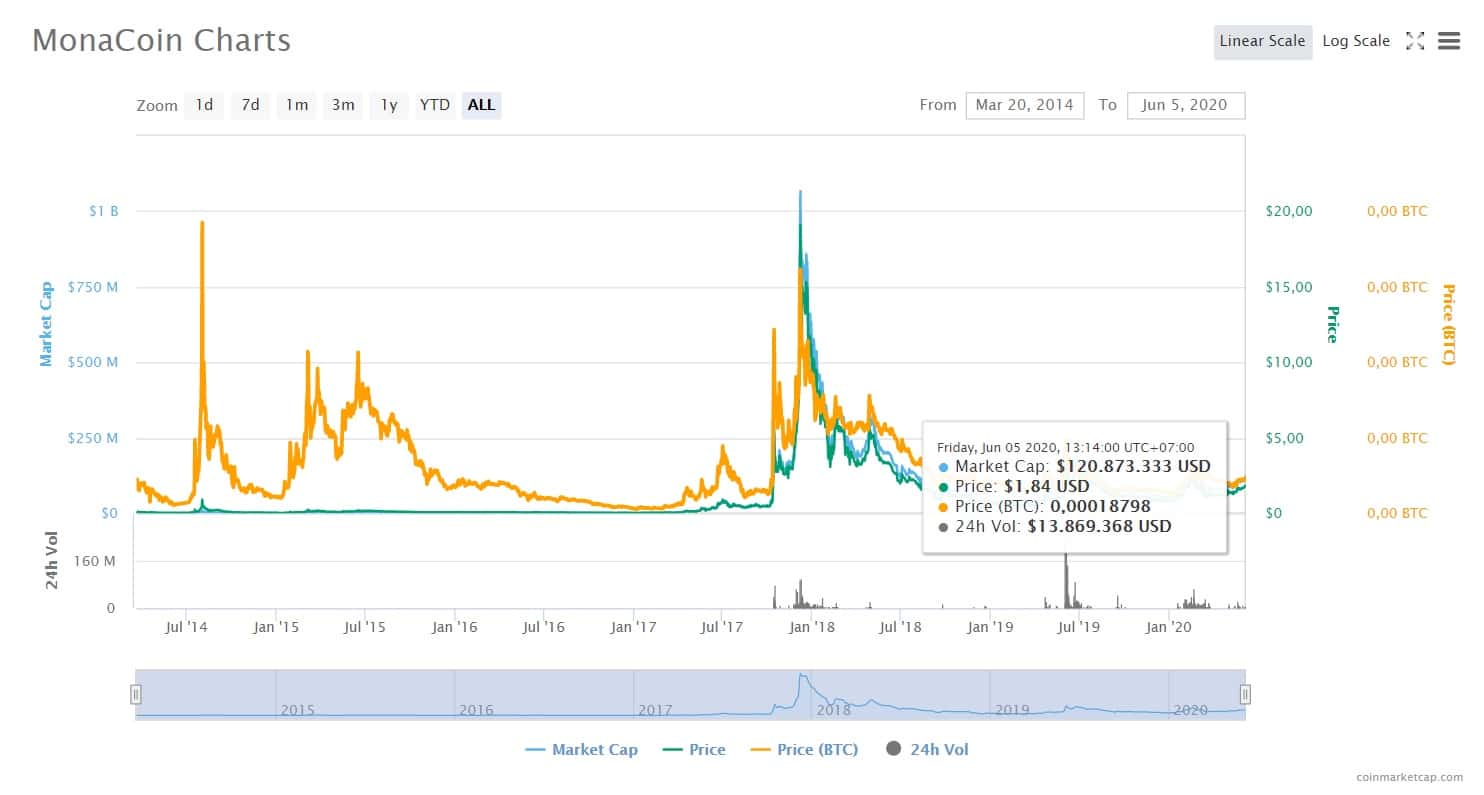Grab the left navigator range handle
The height and width of the screenshot is (795, 1484).
pyautogui.click(x=136, y=694)
